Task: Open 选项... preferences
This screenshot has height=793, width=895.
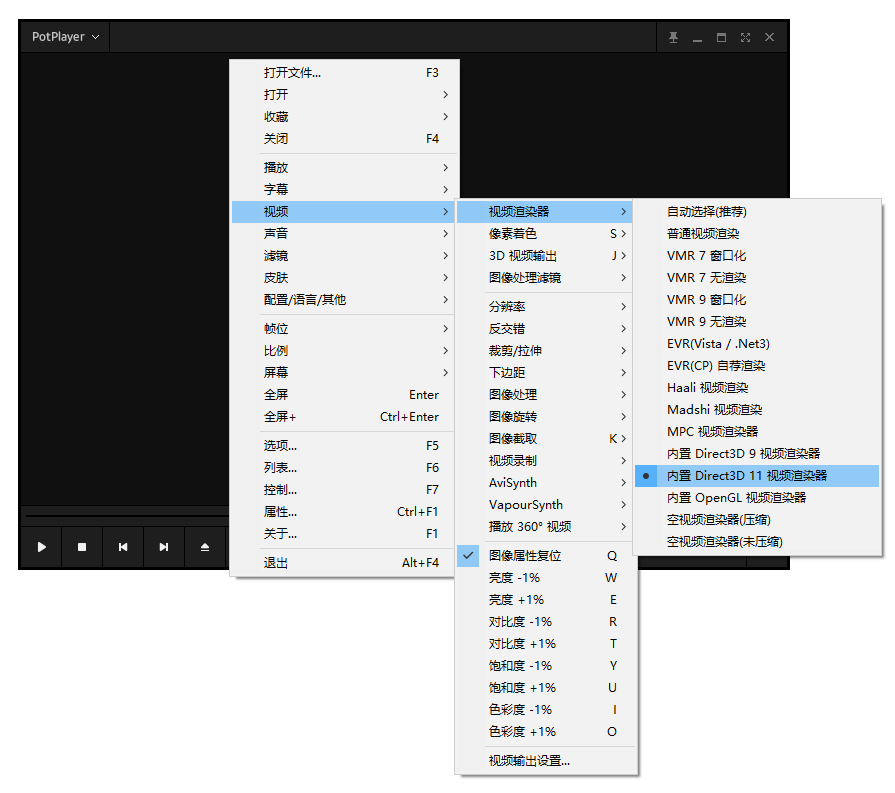Action: click(342, 445)
